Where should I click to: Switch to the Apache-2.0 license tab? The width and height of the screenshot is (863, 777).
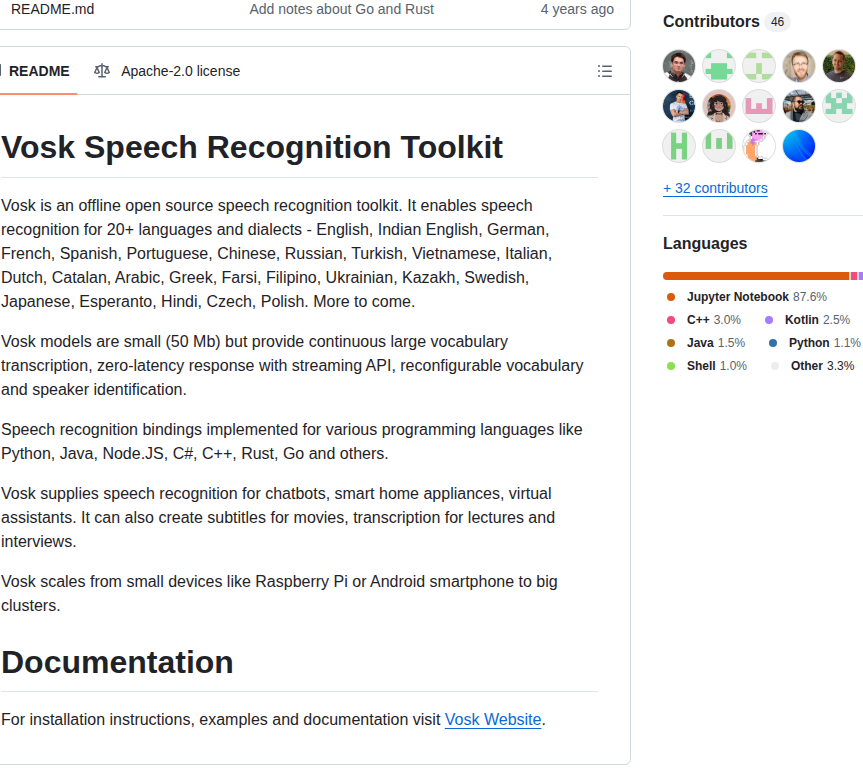tap(167, 71)
